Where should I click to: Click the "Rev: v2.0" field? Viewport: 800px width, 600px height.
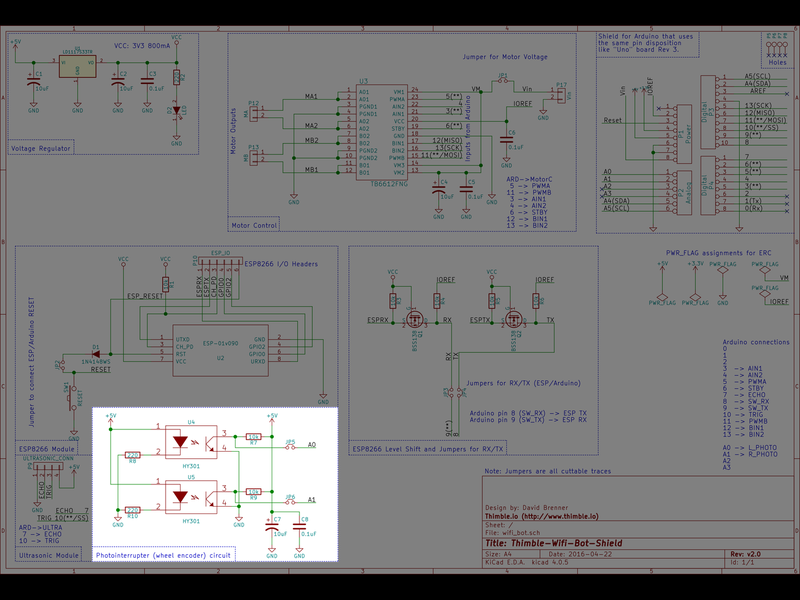745,554
